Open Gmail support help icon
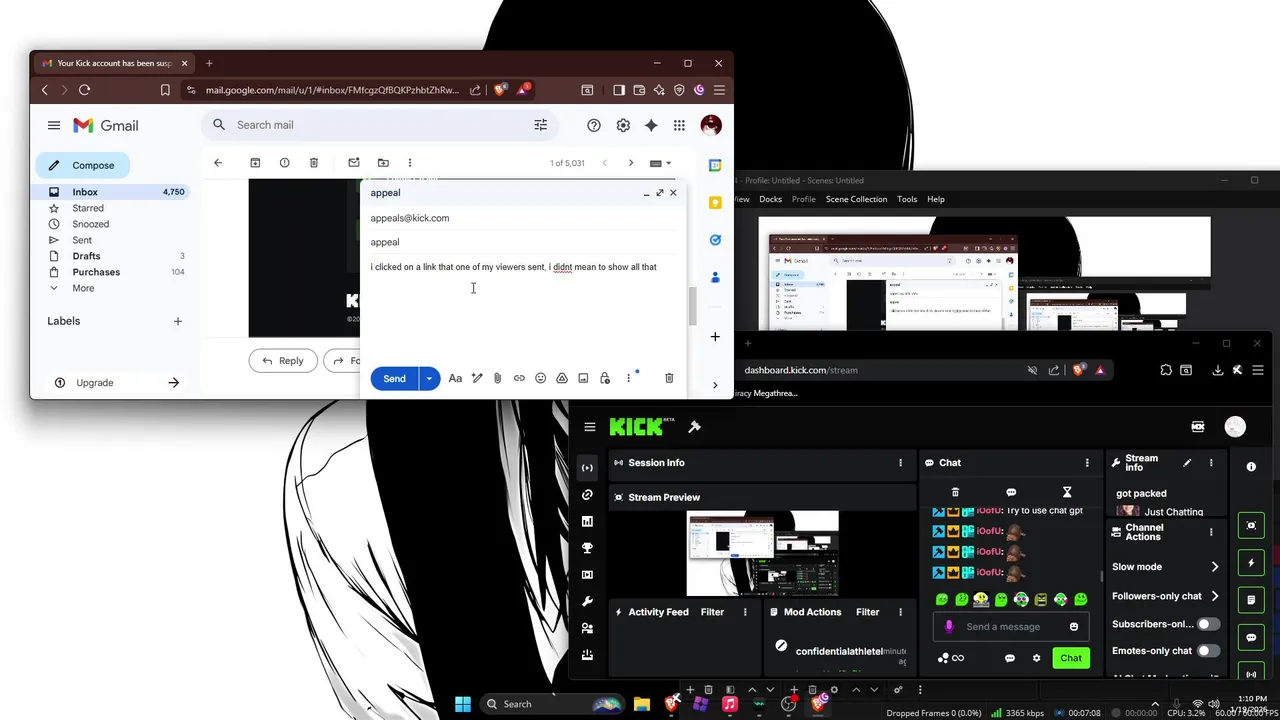This screenshot has width=1280, height=720. tap(594, 125)
